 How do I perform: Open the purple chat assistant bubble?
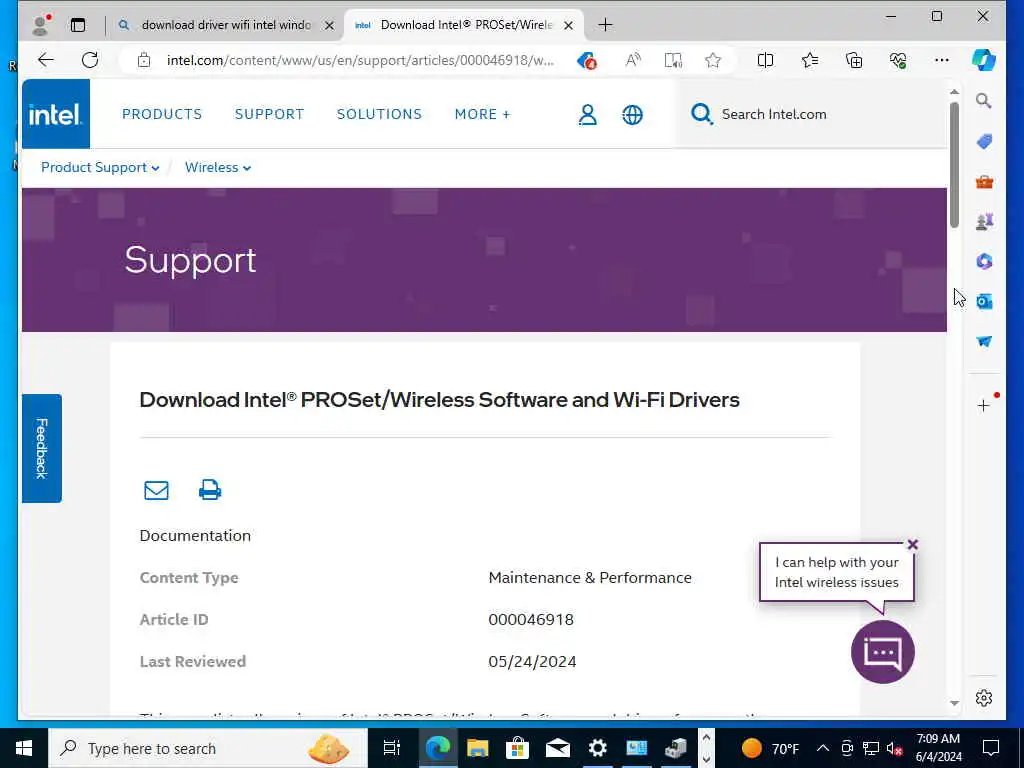pyautogui.click(x=882, y=652)
